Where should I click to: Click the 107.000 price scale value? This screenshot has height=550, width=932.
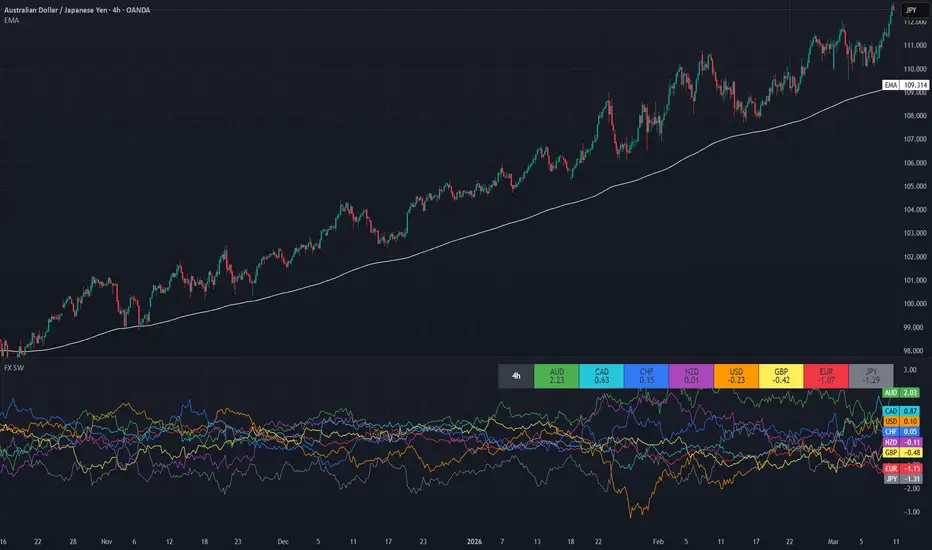click(x=915, y=139)
